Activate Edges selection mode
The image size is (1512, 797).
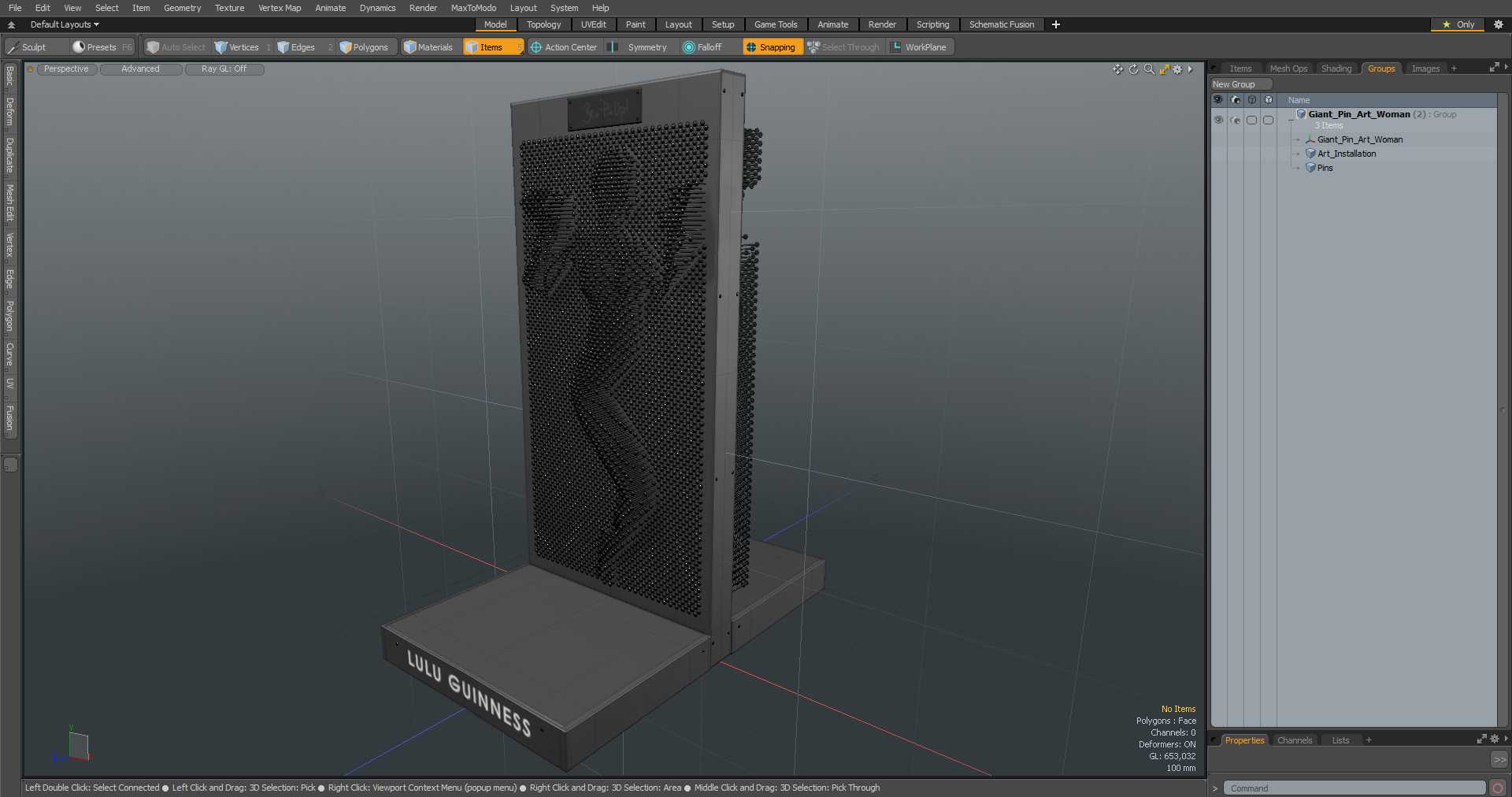pos(296,47)
